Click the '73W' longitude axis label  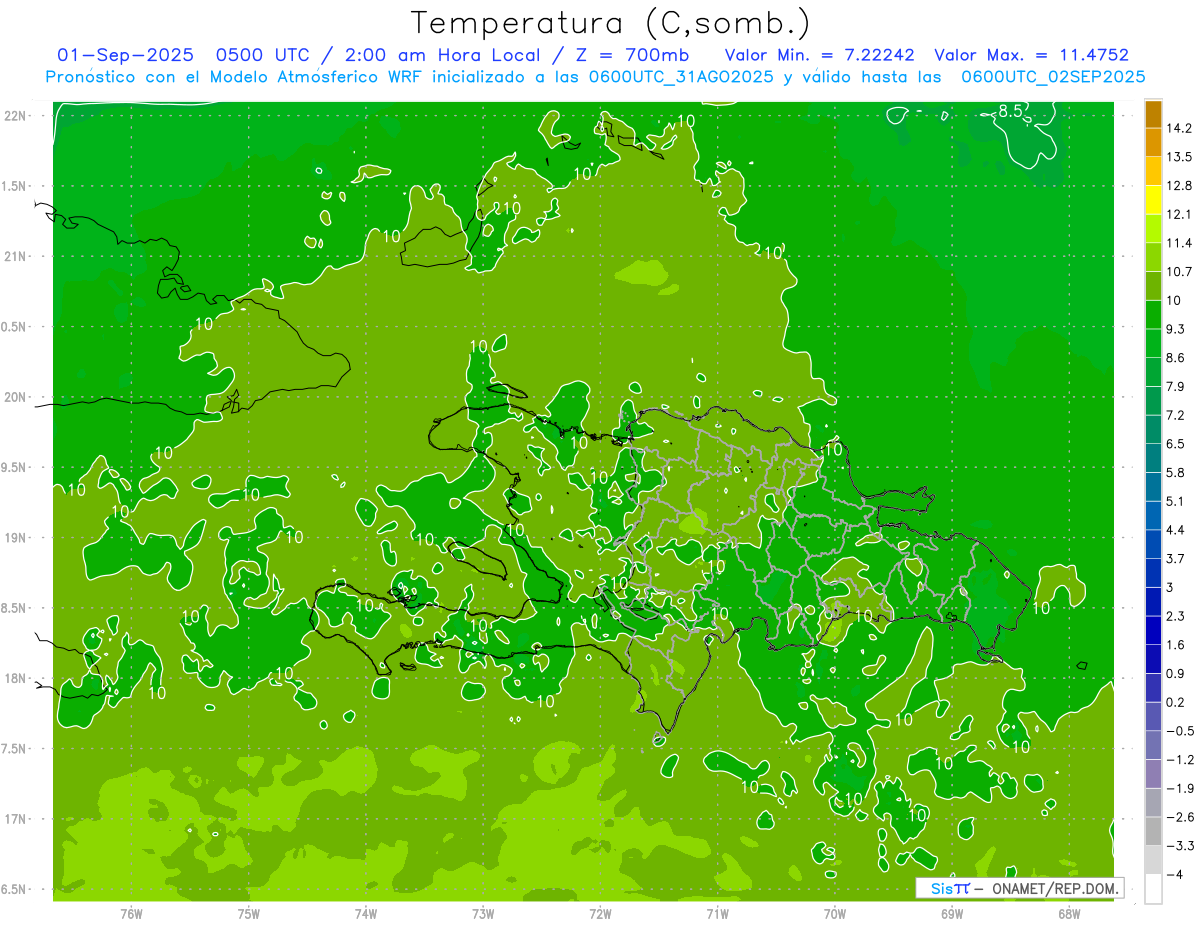[483, 912]
